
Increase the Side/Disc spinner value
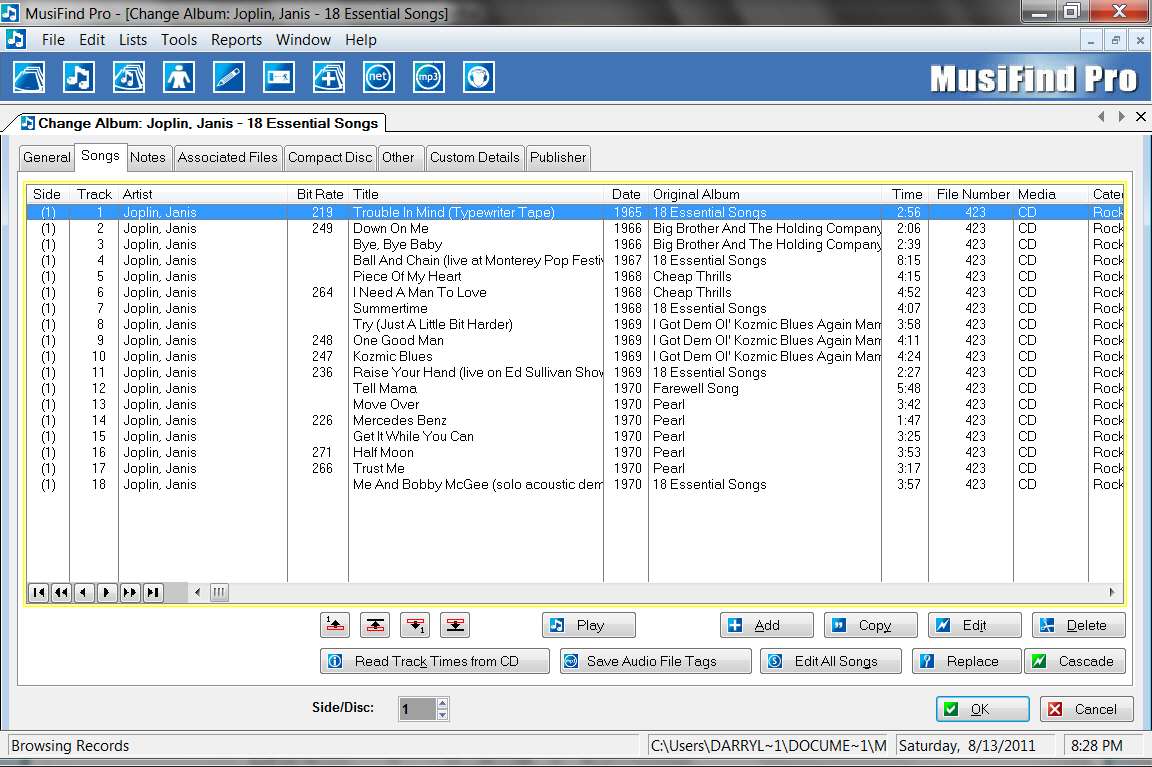[442, 704]
